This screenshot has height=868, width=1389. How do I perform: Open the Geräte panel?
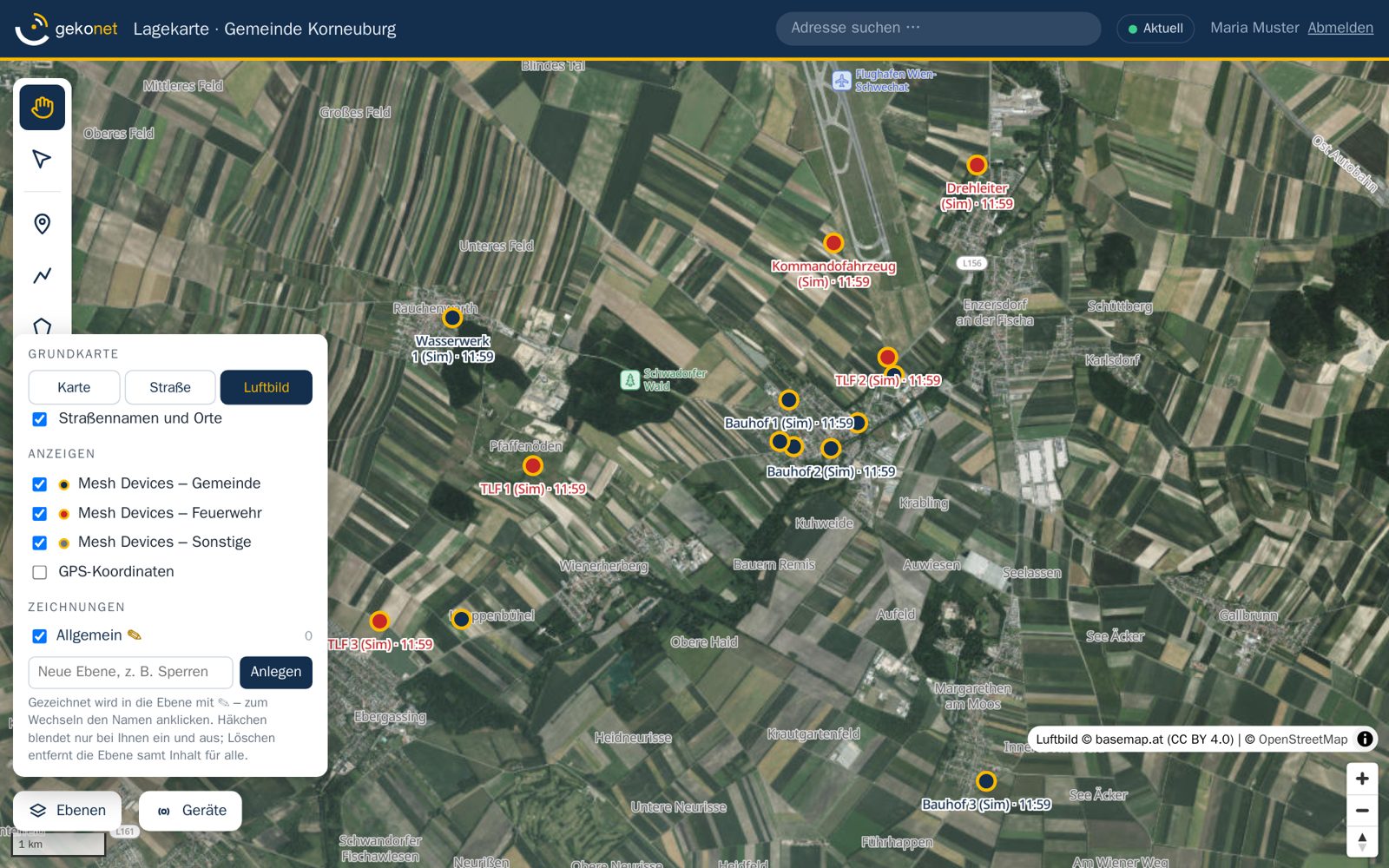tap(190, 811)
